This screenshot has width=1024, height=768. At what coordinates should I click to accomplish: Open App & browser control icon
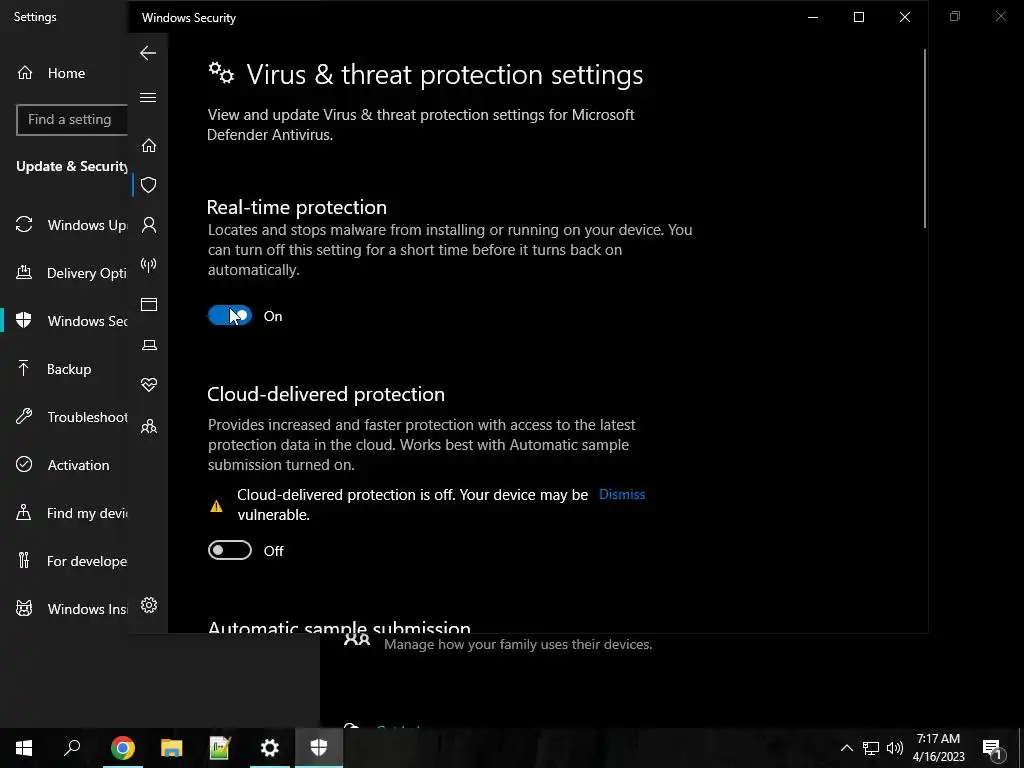tap(149, 305)
